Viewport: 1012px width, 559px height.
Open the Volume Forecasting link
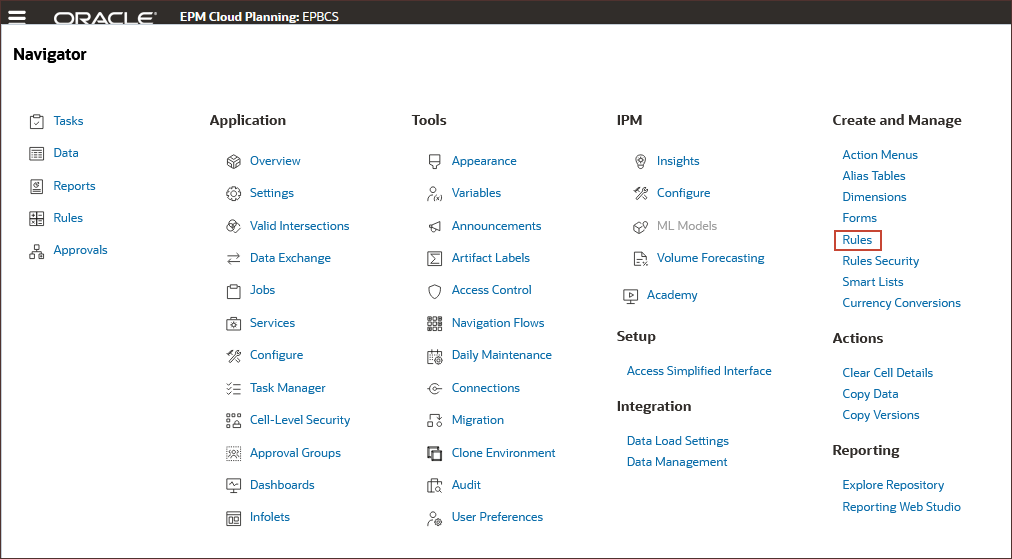click(x=711, y=258)
